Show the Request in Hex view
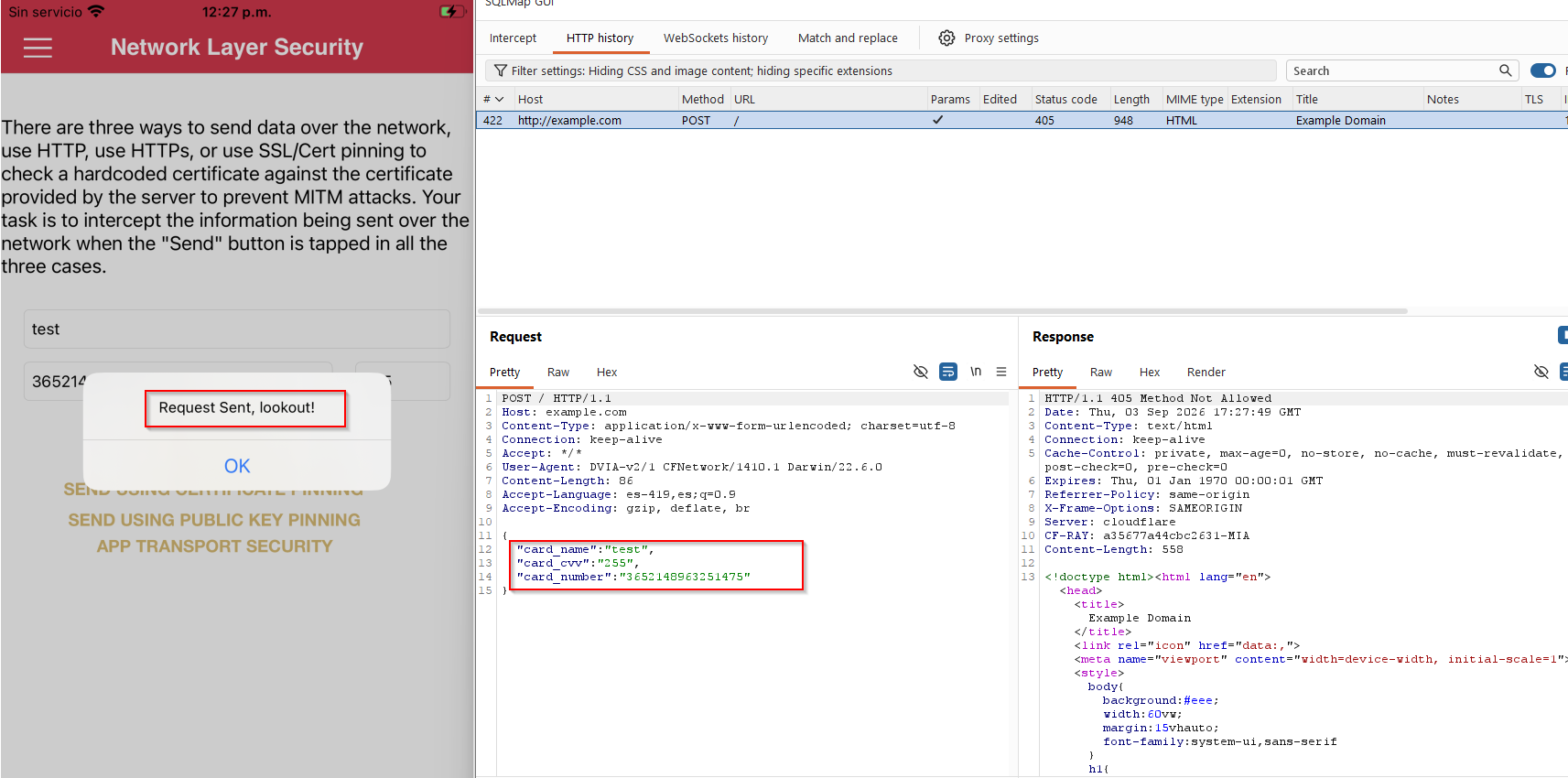This screenshot has width=1568, height=778. (x=607, y=372)
